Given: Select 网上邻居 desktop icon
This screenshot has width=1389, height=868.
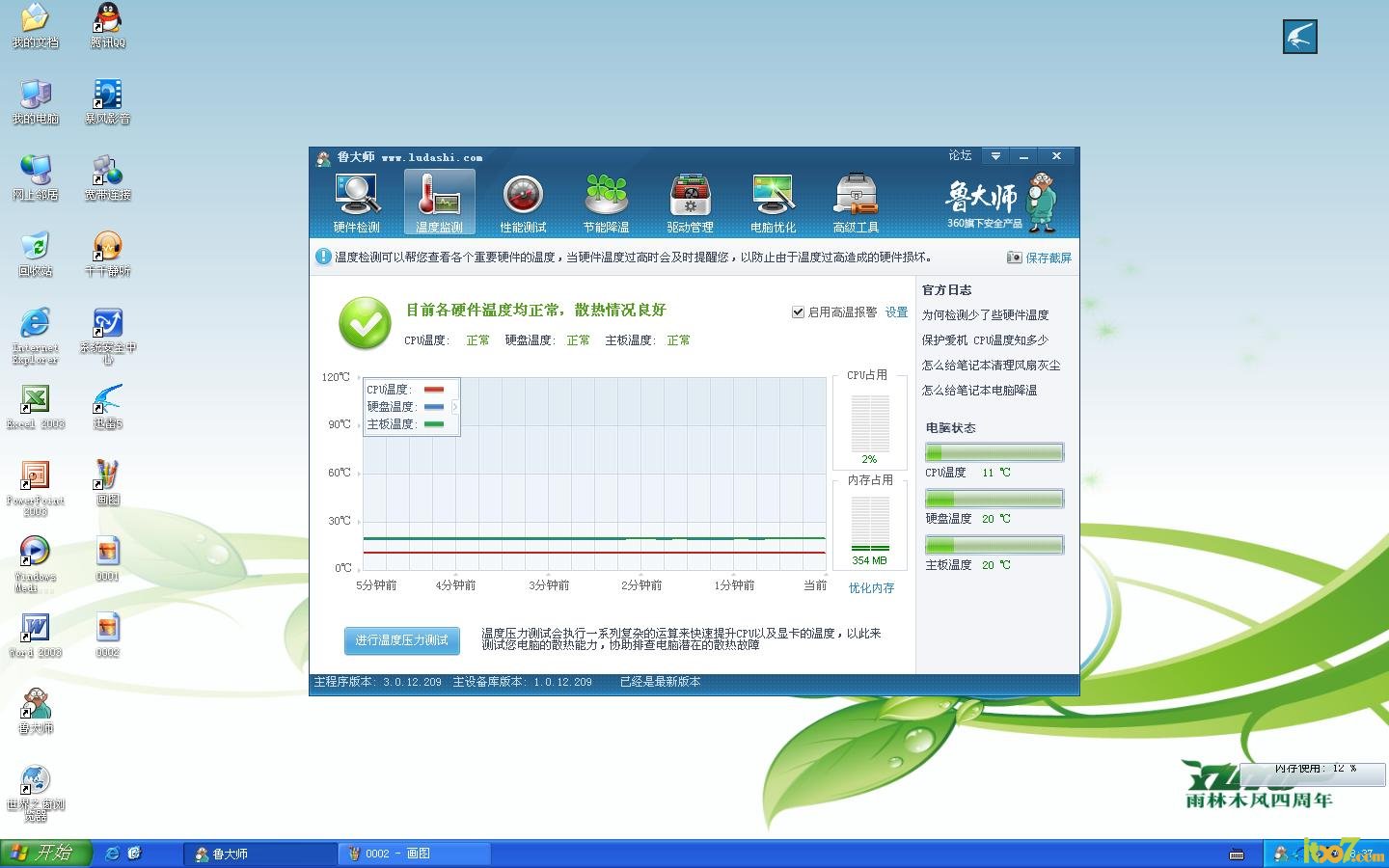Looking at the screenshot, I should [36, 178].
